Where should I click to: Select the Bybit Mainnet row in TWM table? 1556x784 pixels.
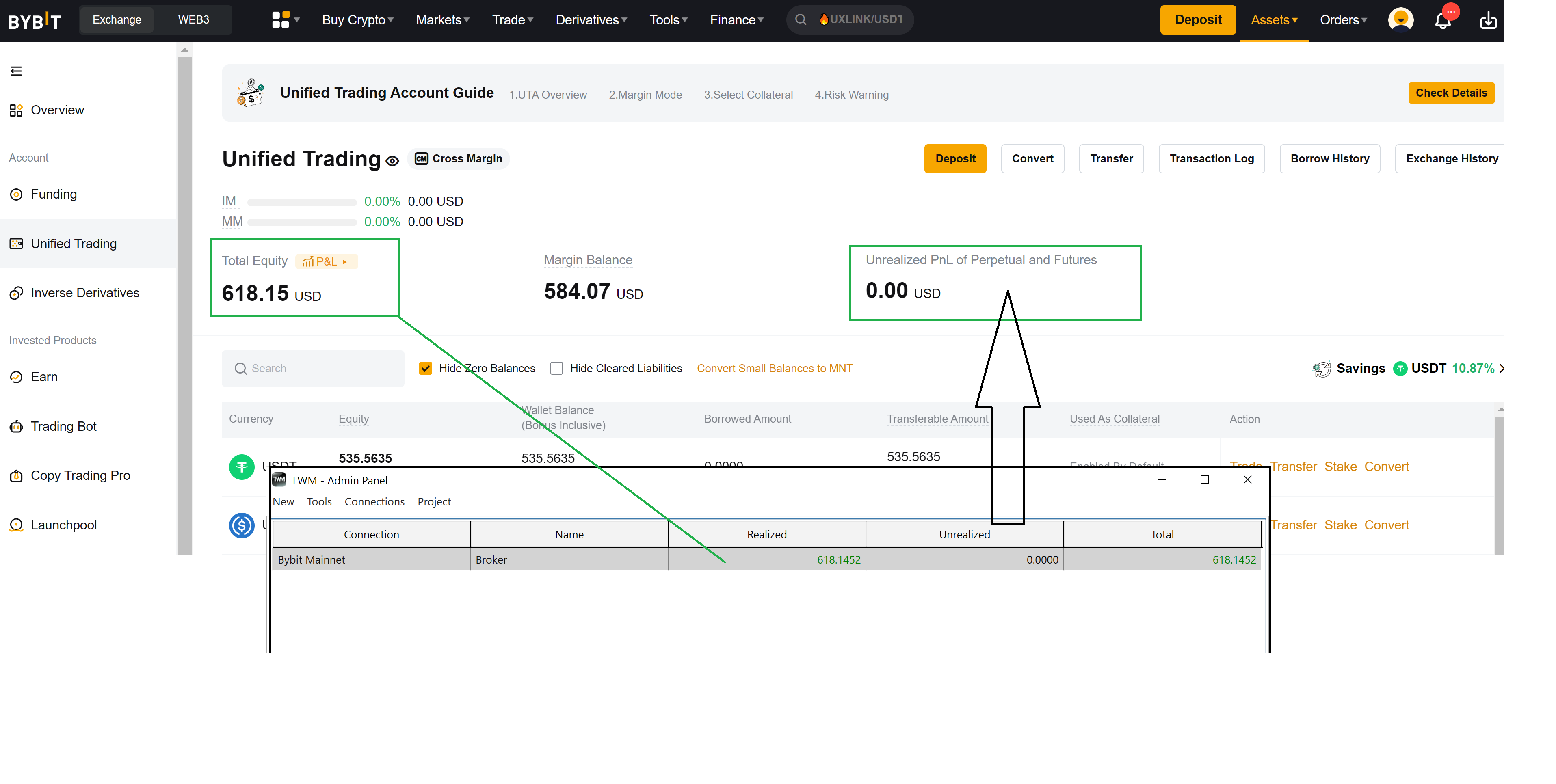(766, 559)
